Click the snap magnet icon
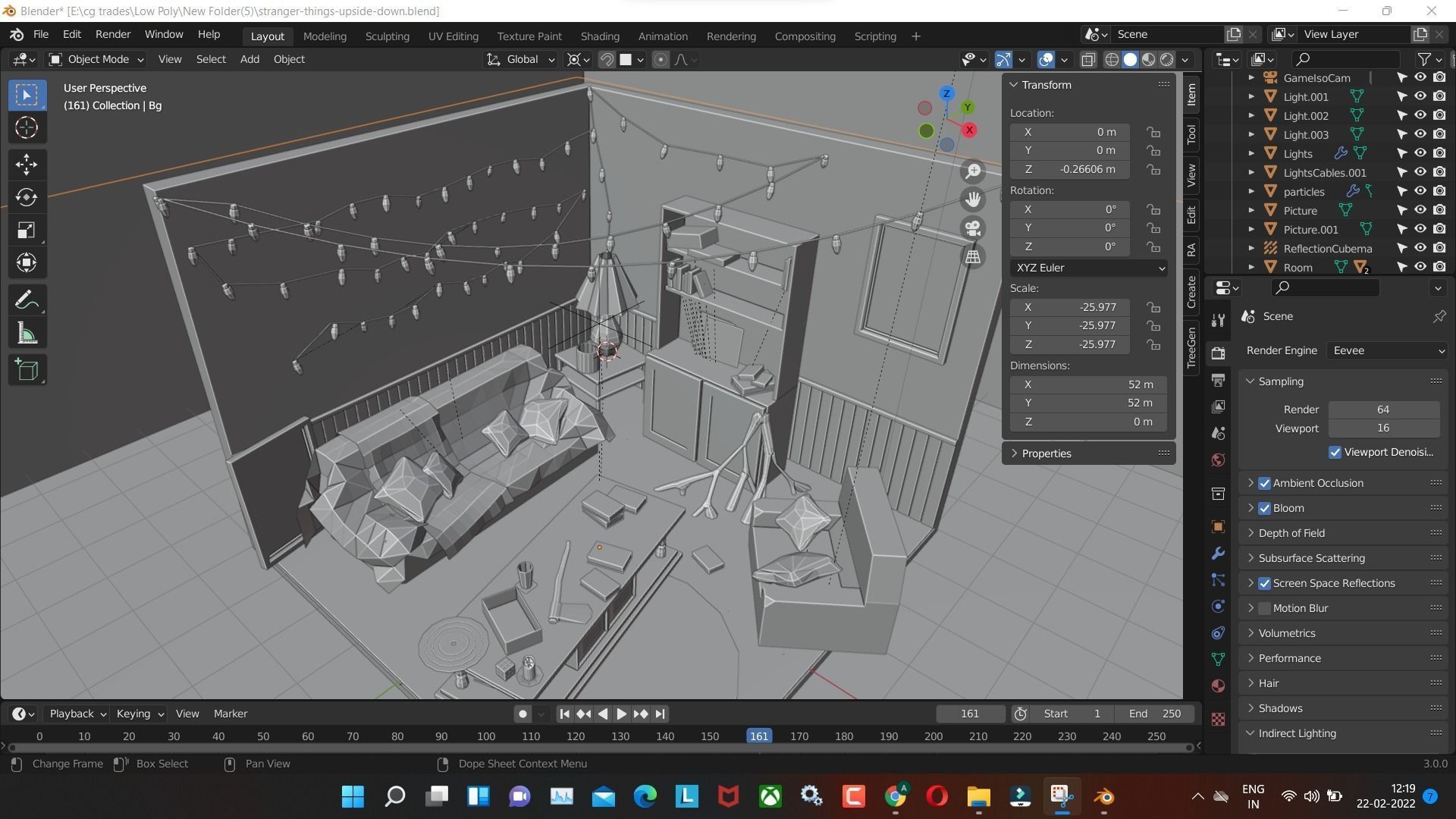The image size is (1456, 819). click(607, 59)
